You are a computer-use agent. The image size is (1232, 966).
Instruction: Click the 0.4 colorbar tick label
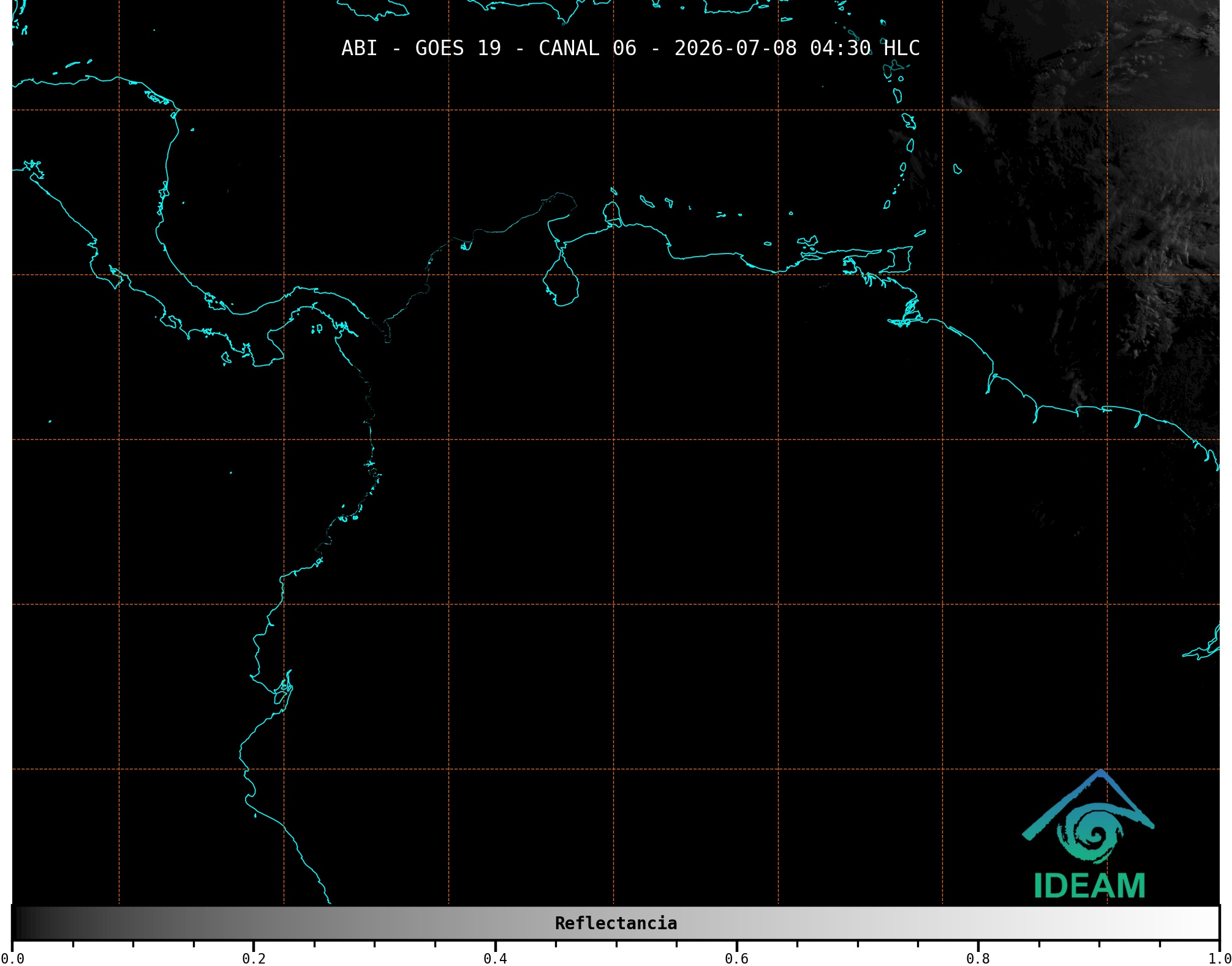(495, 959)
